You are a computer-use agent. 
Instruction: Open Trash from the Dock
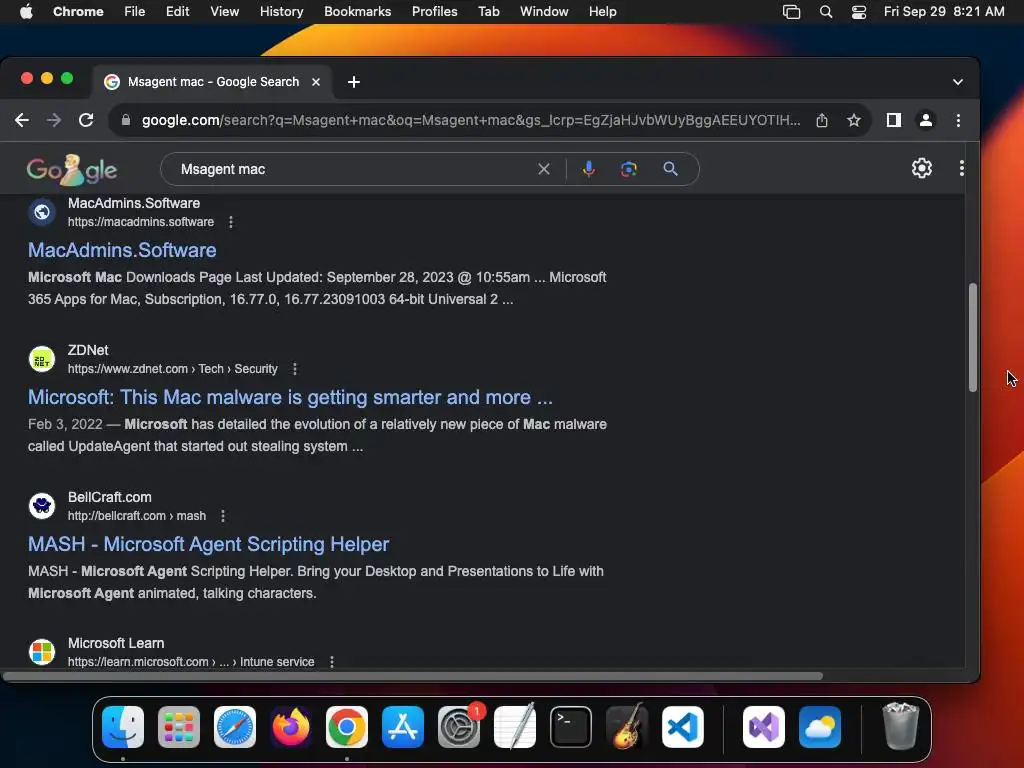(901, 727)
